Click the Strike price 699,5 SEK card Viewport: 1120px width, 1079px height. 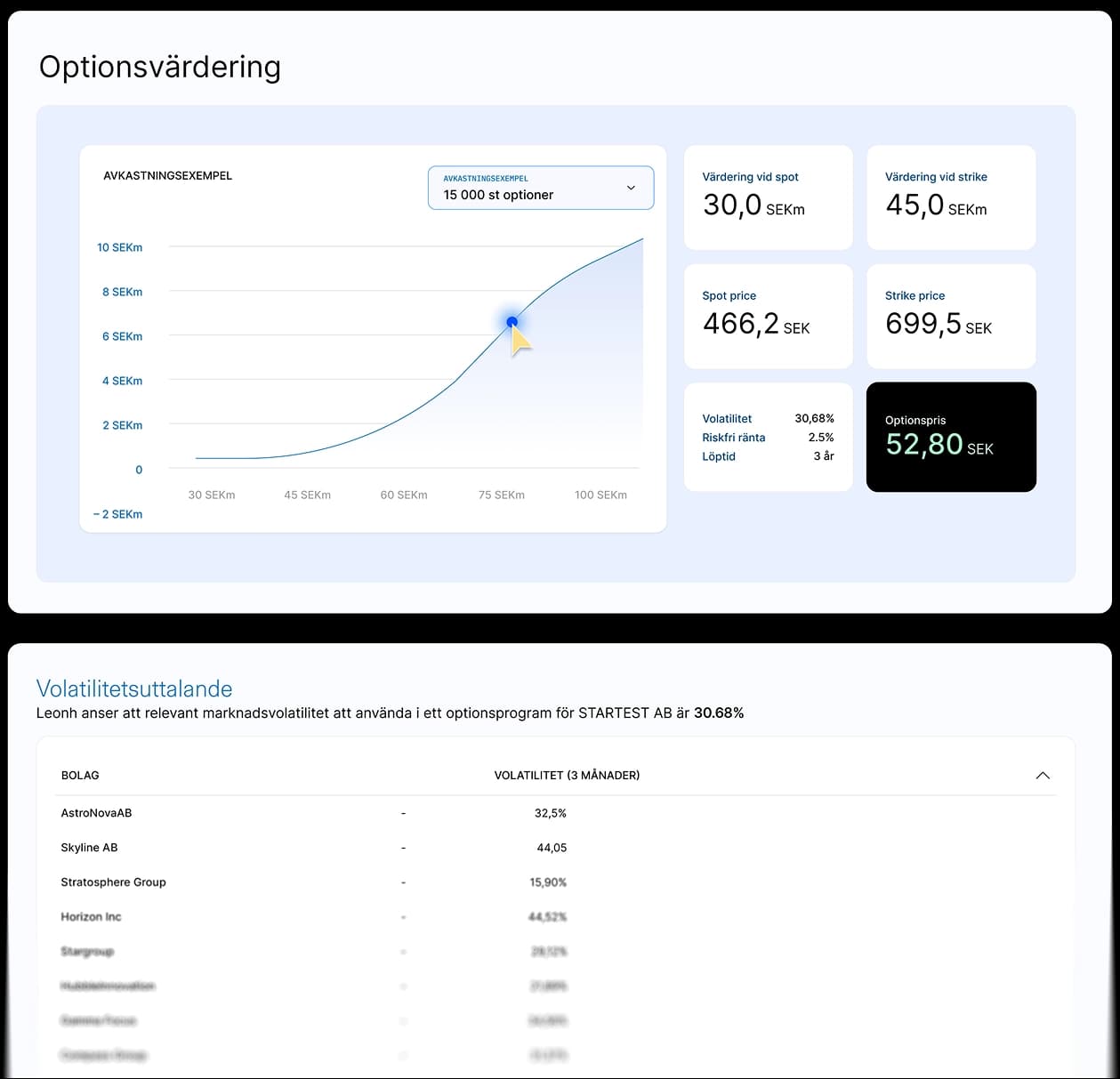pyautogui.click(x=950, y=316)
